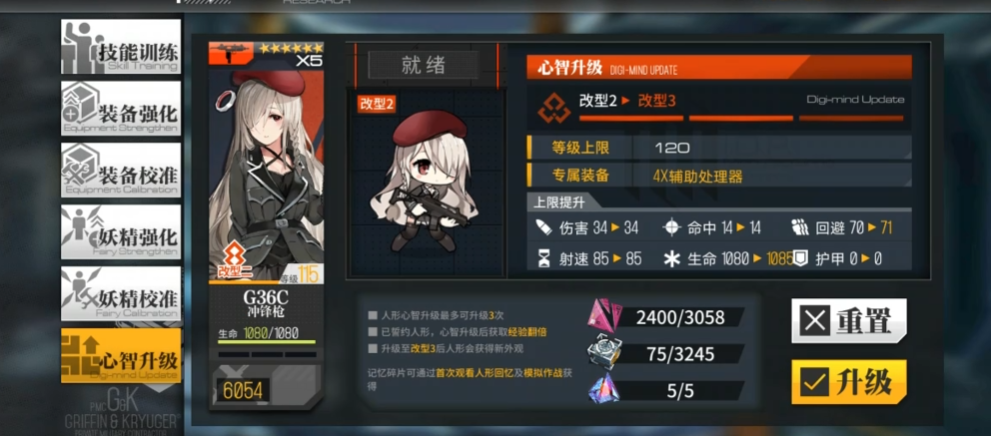Select the 心智升级 Digi-mind Update tab
991x436 pixels.
pyautogui.click(x=121, y=356)
